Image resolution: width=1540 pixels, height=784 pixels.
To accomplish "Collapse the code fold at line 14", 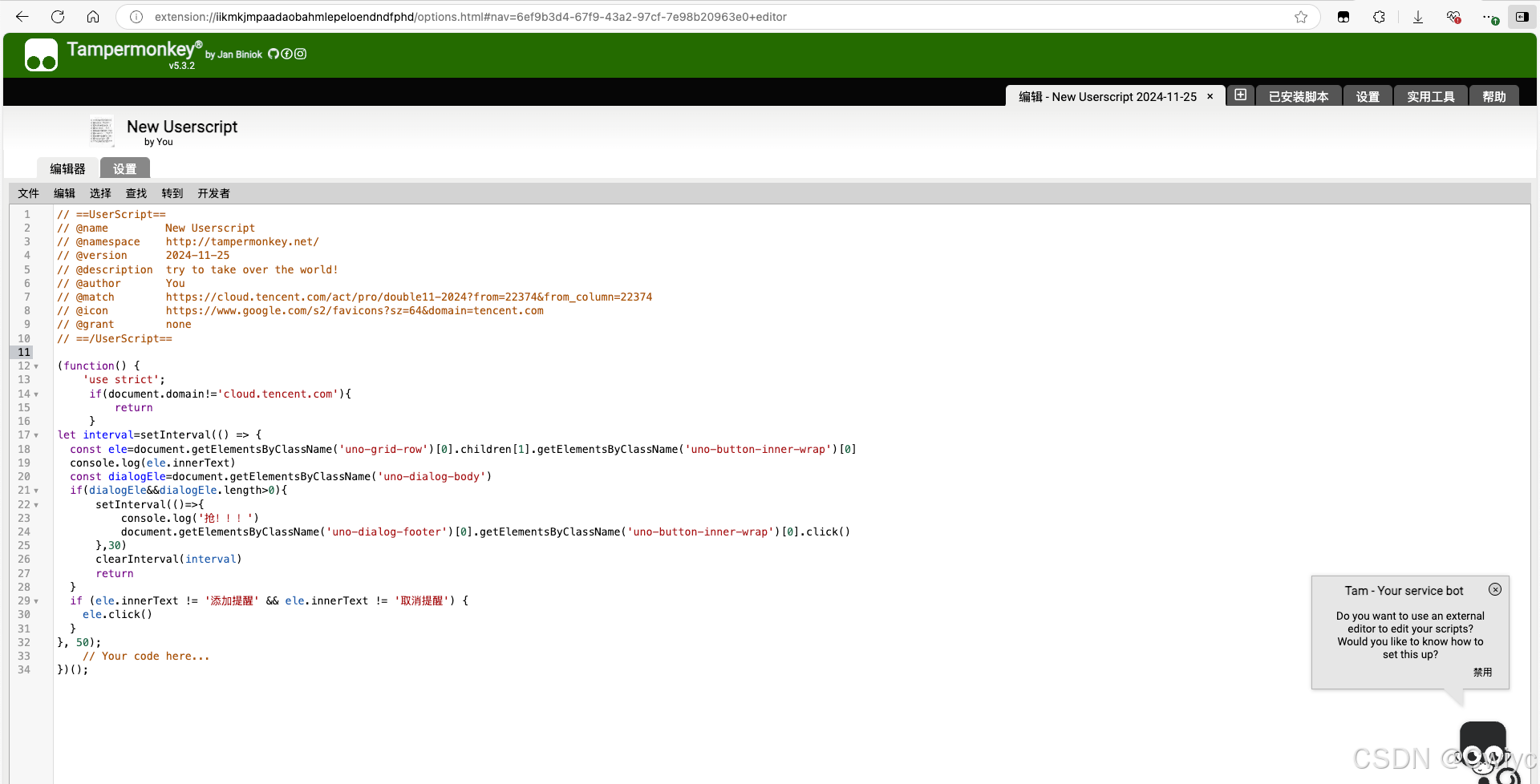I will point(36,394).
